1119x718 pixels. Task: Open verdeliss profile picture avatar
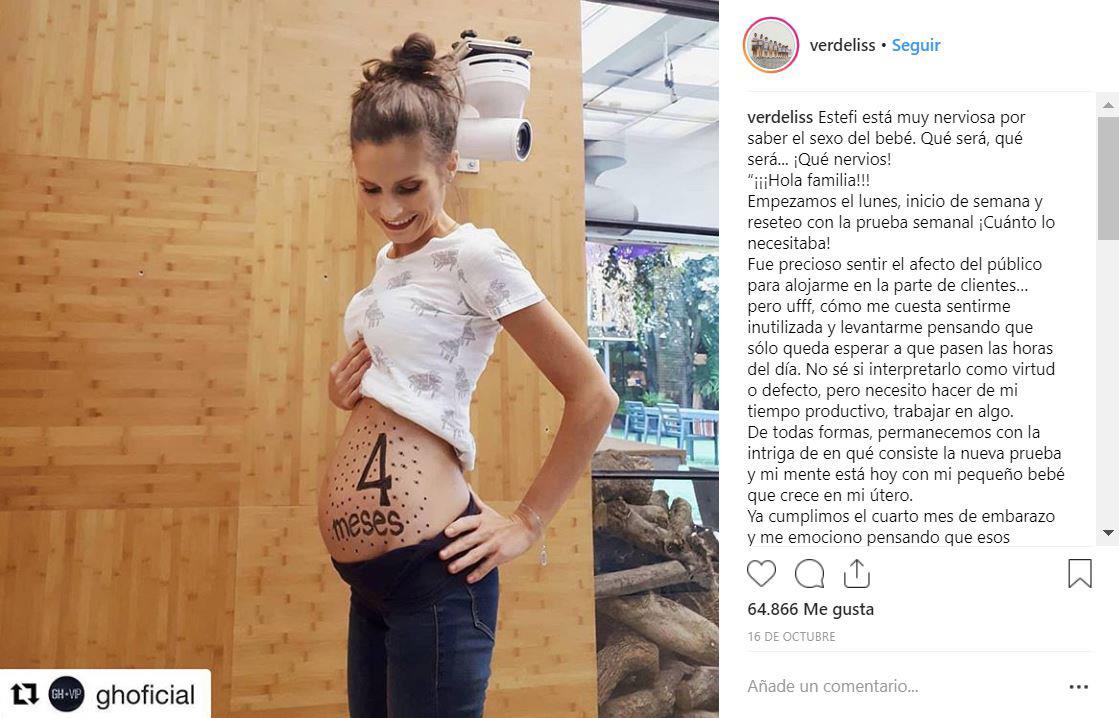tap(771, 45)
